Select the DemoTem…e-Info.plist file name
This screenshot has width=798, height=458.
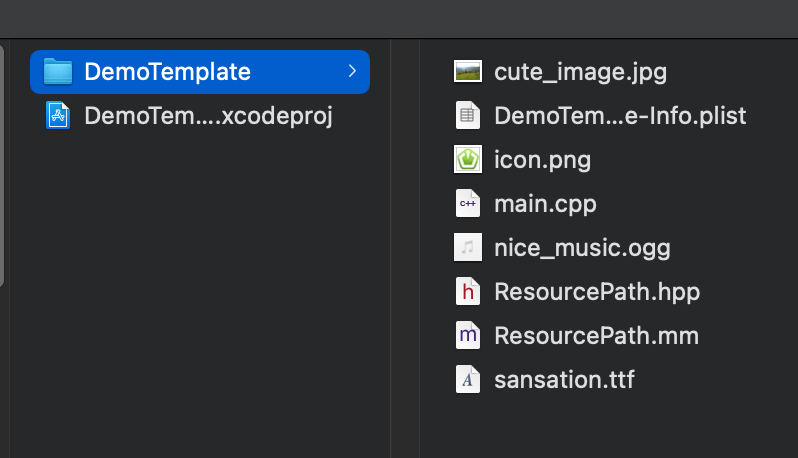pos(620,115)
